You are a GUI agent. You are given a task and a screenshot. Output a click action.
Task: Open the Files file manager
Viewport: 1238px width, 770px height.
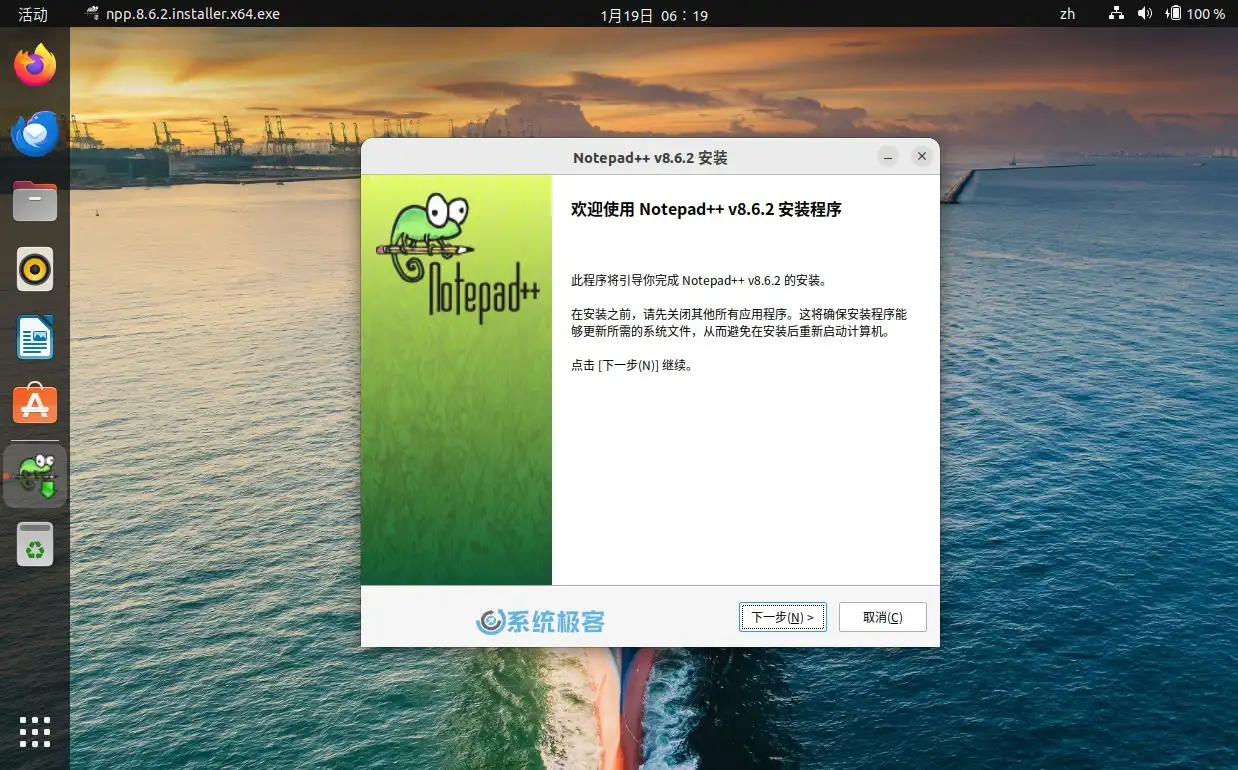point(35,201)
